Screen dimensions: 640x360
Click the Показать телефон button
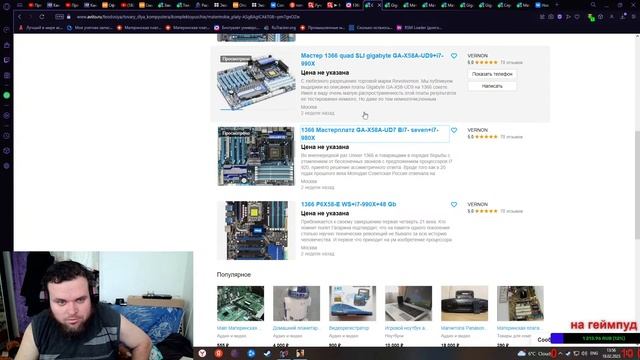click(492, 74)
